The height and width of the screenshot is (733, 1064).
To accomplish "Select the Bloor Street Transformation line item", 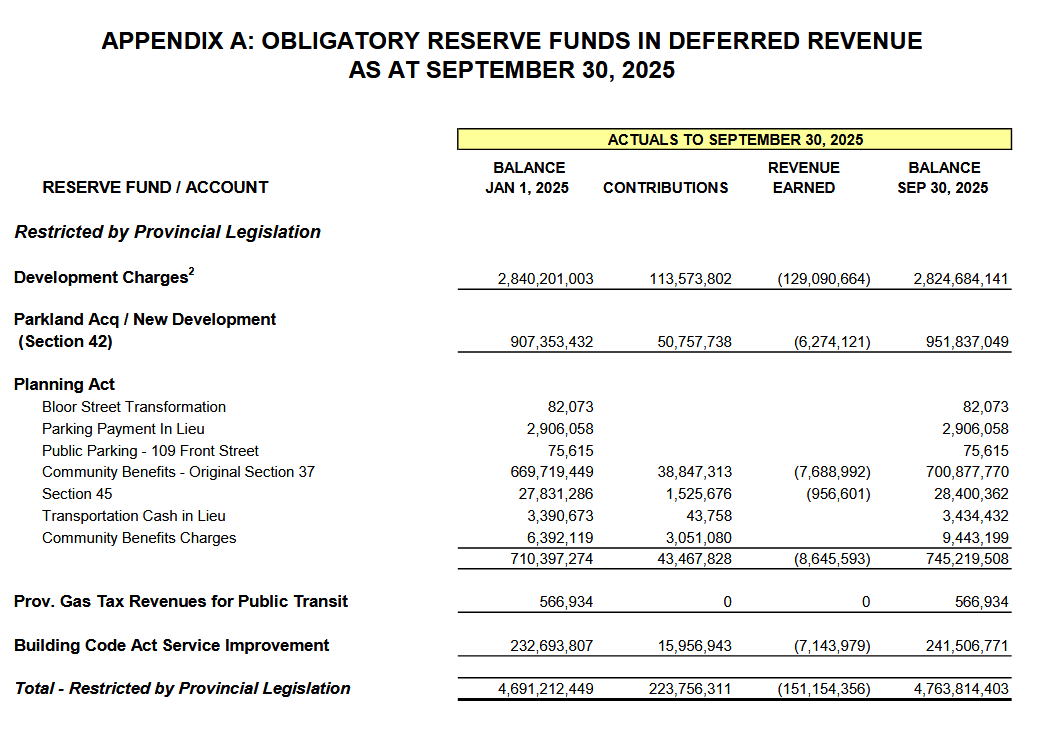I will pyautogui.click(x=134, y=407).
